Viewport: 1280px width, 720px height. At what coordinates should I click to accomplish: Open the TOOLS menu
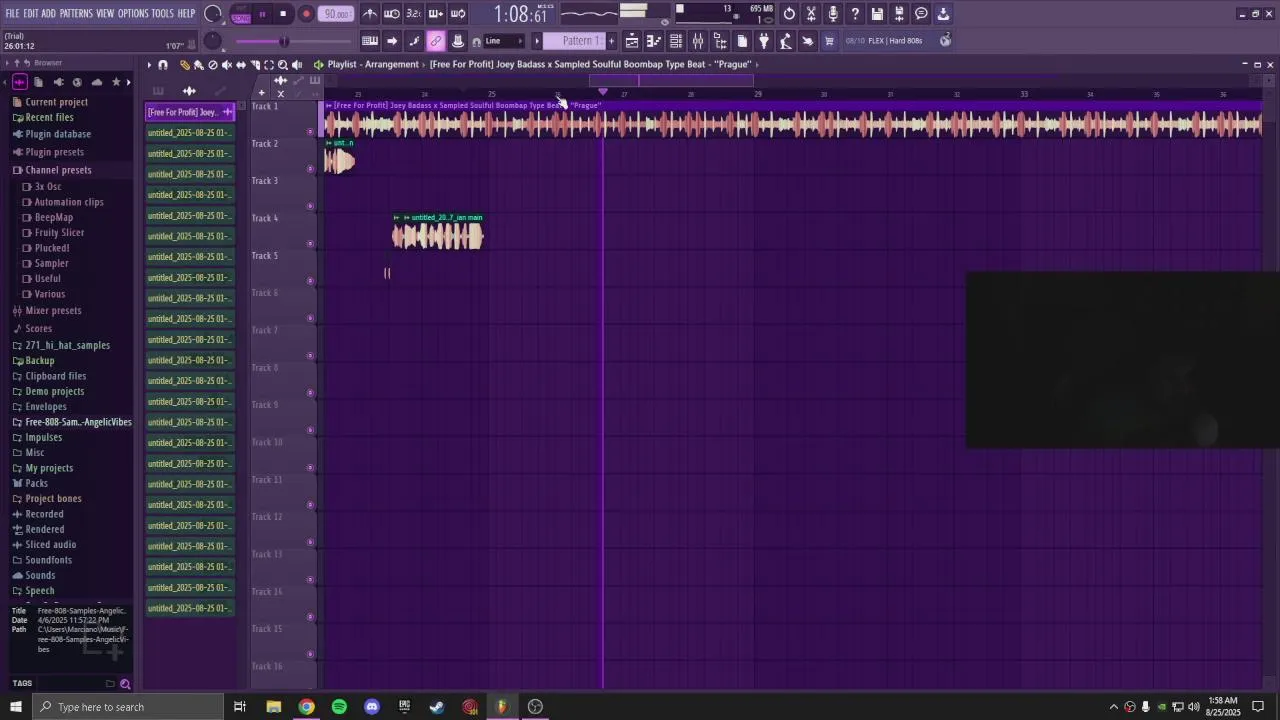pos(162,14)
